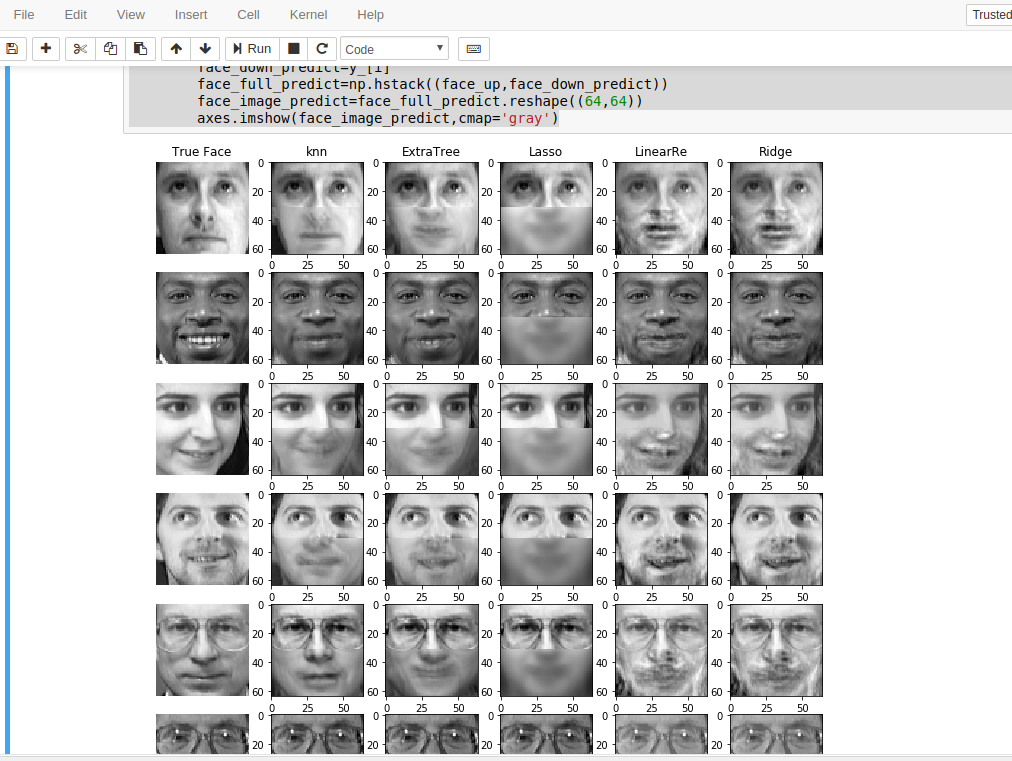Open the Insert menu
Image resolution: width=1012 pixels, height=761 pixels.
[x=191, y=14]
